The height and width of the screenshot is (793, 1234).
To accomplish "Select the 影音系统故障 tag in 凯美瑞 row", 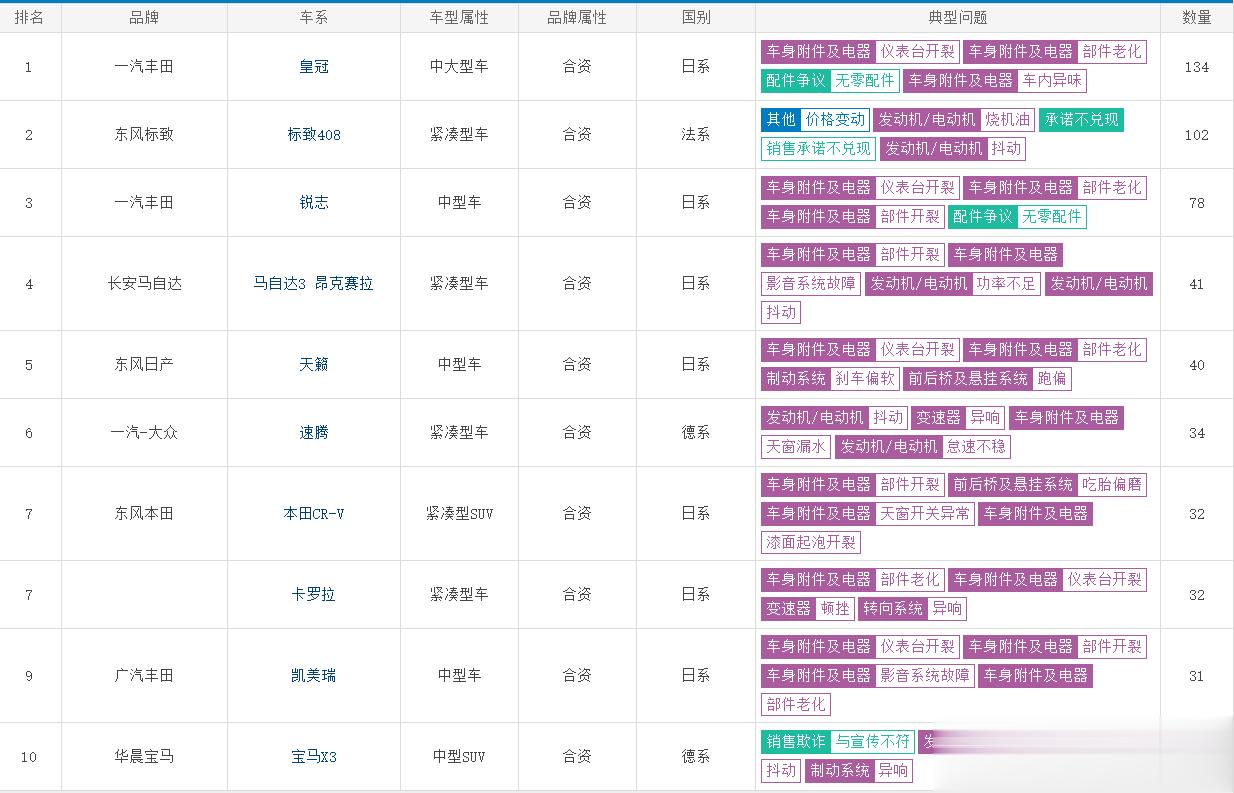I will click(x=925, y=676).
